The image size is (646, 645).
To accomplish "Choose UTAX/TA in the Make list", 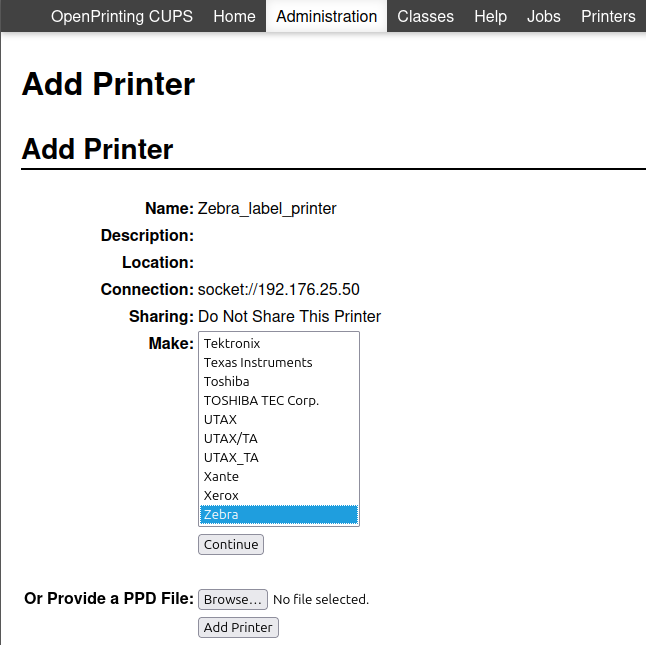I will tap(231, 439).
